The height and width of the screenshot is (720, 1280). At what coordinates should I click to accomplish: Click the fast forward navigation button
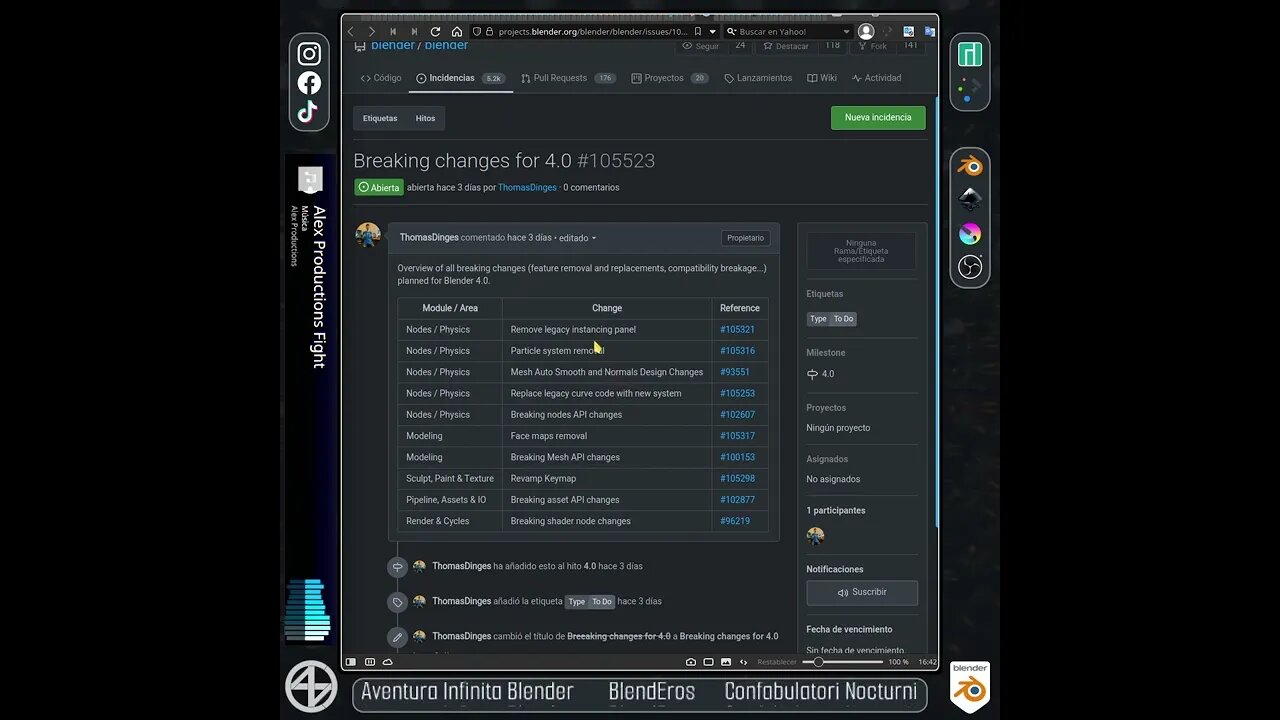(x=414, y=32)
